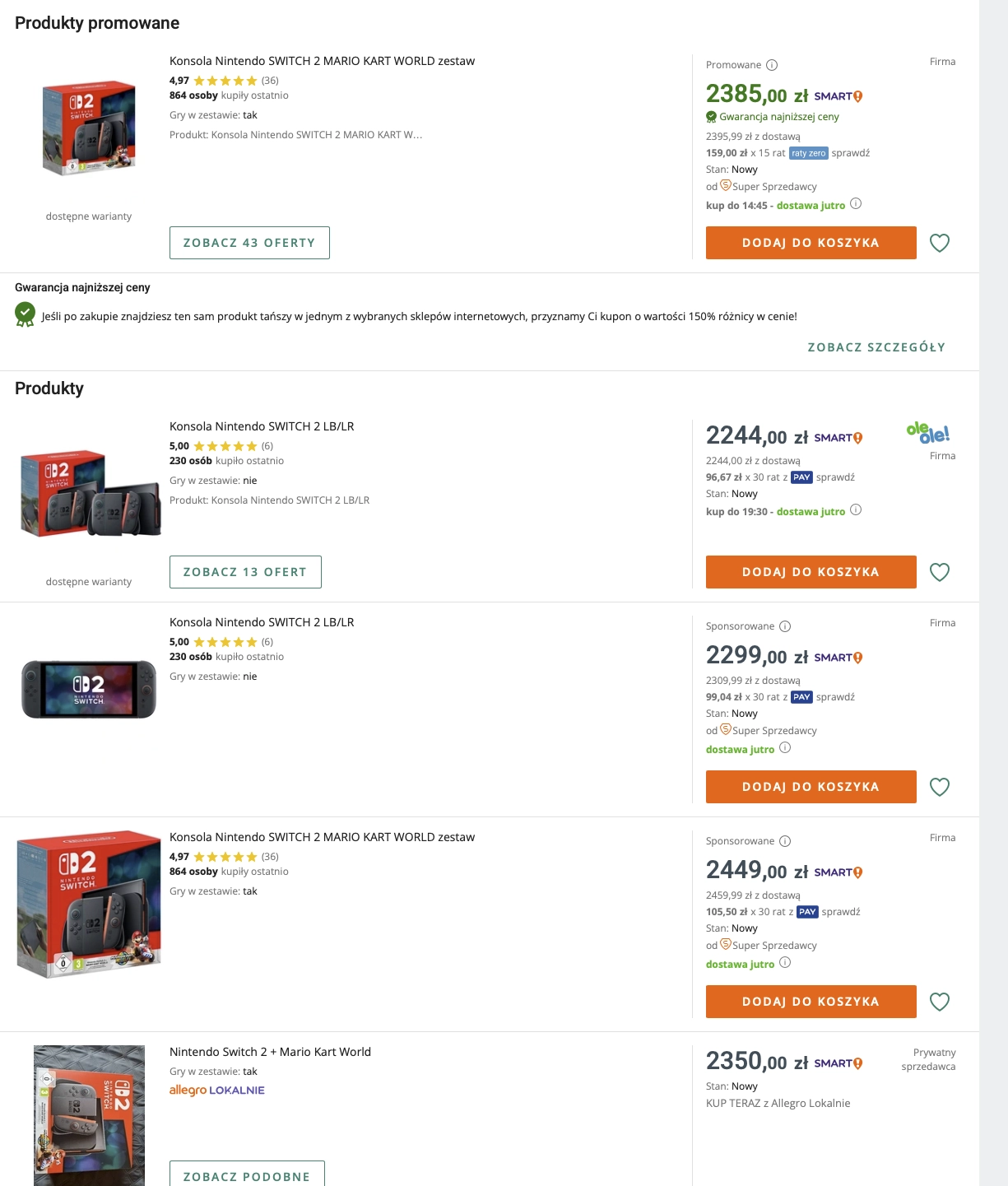This screenshot has height=1186, width=1008.
Task: Open delivery info icon for 2449 zł offer
Action: [x=785, y=963]
